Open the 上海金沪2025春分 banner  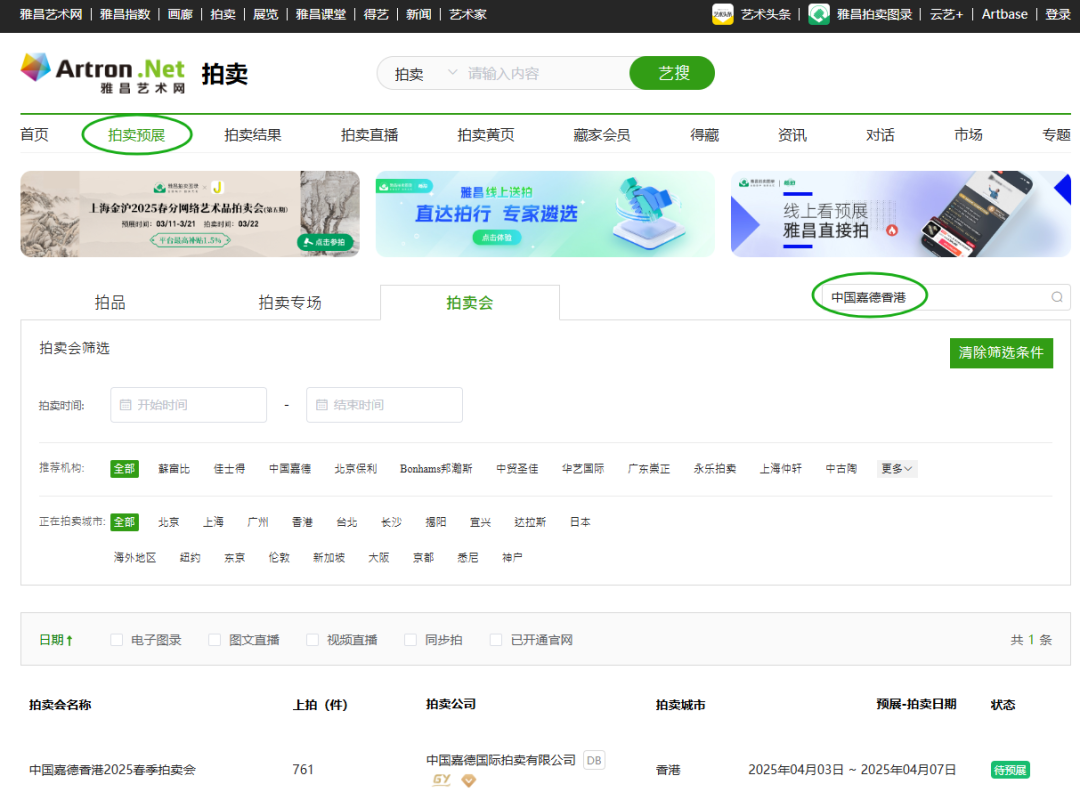pyautogui.click(x=190, y=214)
